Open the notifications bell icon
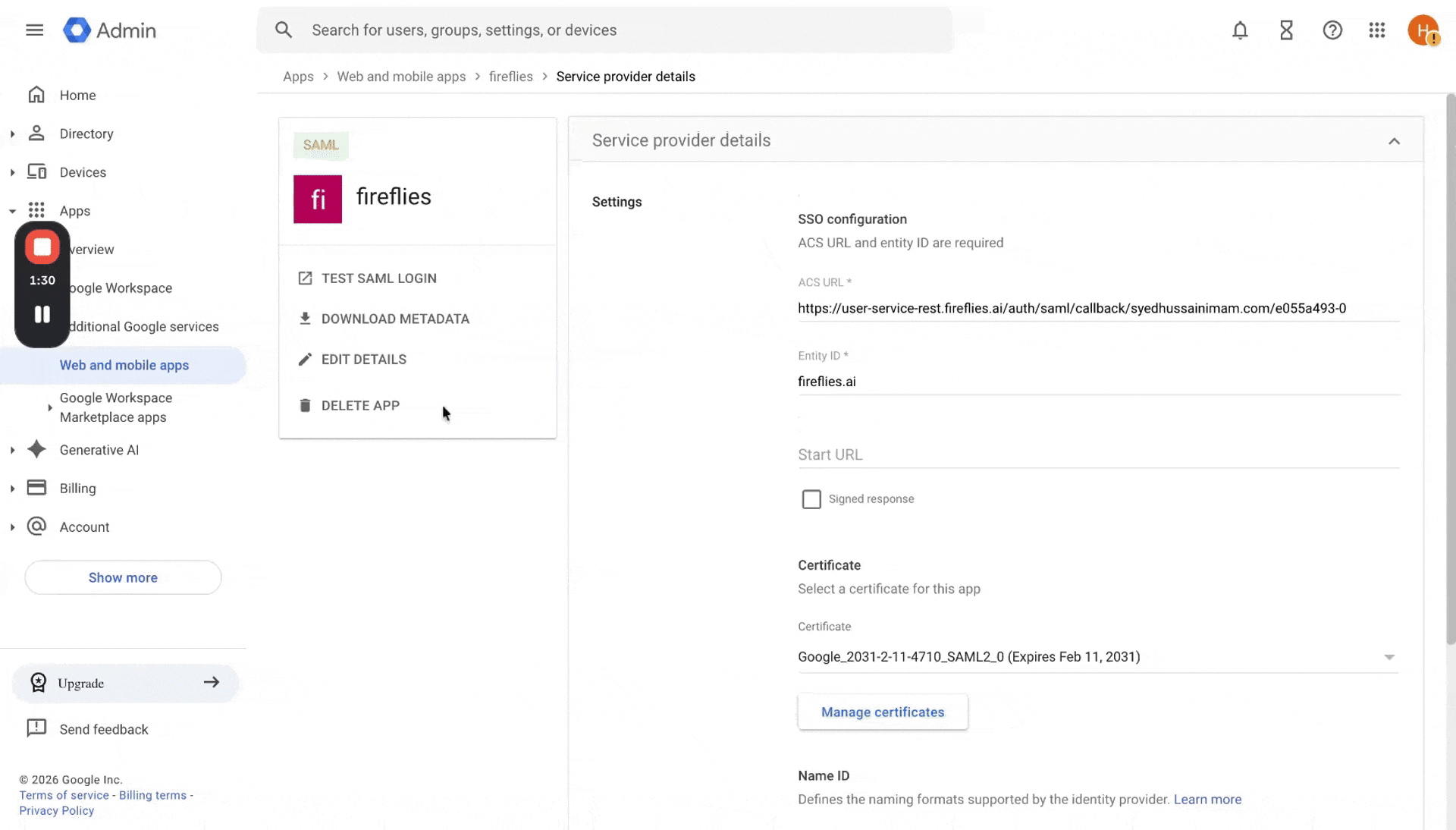1456x830 pixels. (x=1240, y=30)
